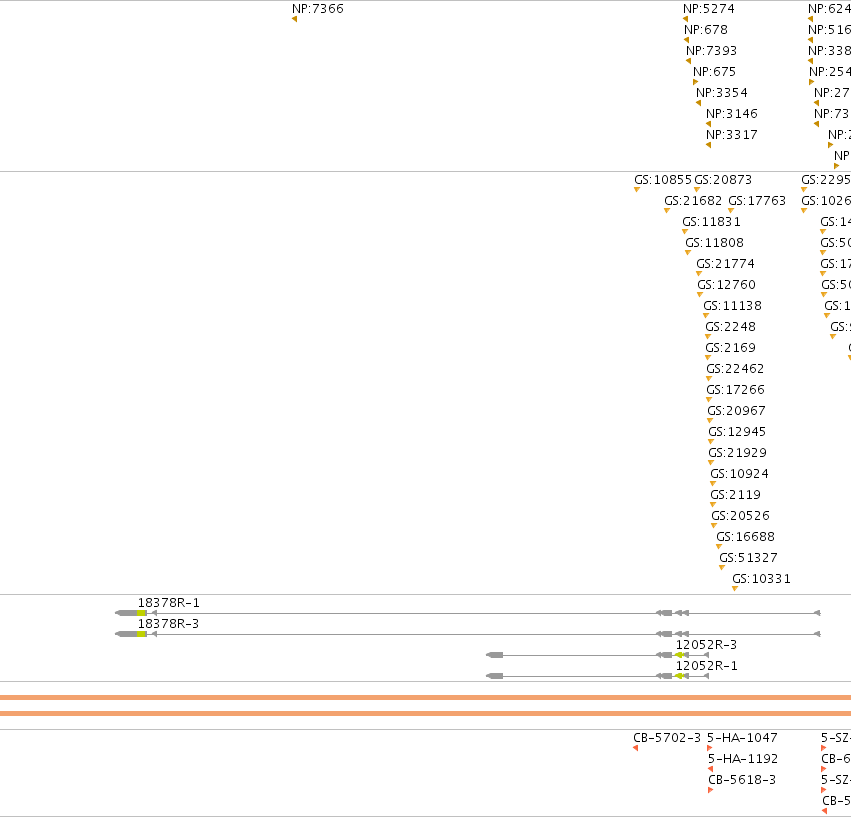Open the NP:7393 feature
The width and height of the screenshot is (851, 817).
(689, 61)
